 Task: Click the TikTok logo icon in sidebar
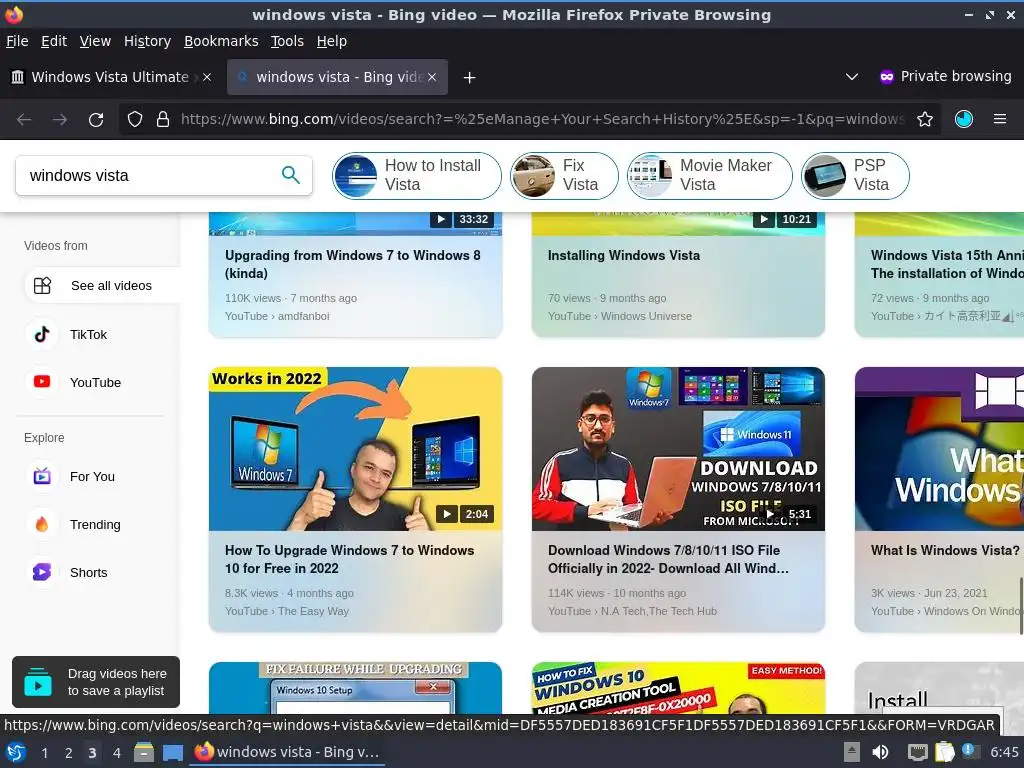point(42,334)
